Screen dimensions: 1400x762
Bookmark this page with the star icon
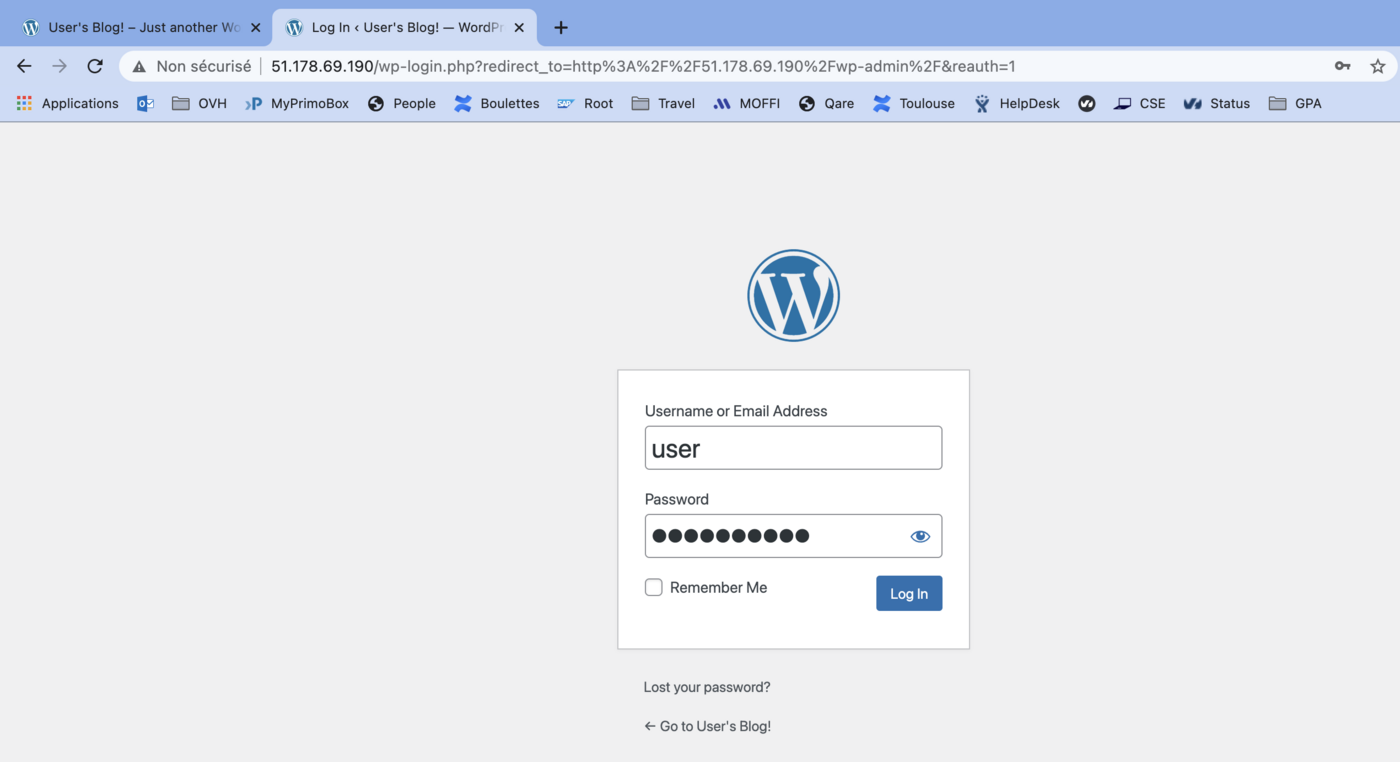pos(1378,66)
